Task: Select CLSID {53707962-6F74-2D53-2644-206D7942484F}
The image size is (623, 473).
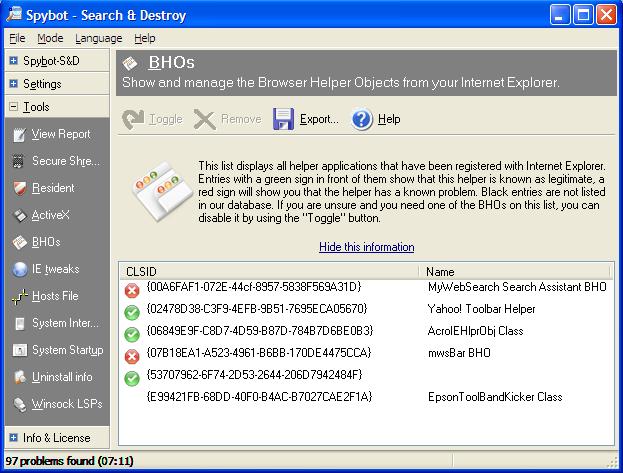Action: pos(255,375)
